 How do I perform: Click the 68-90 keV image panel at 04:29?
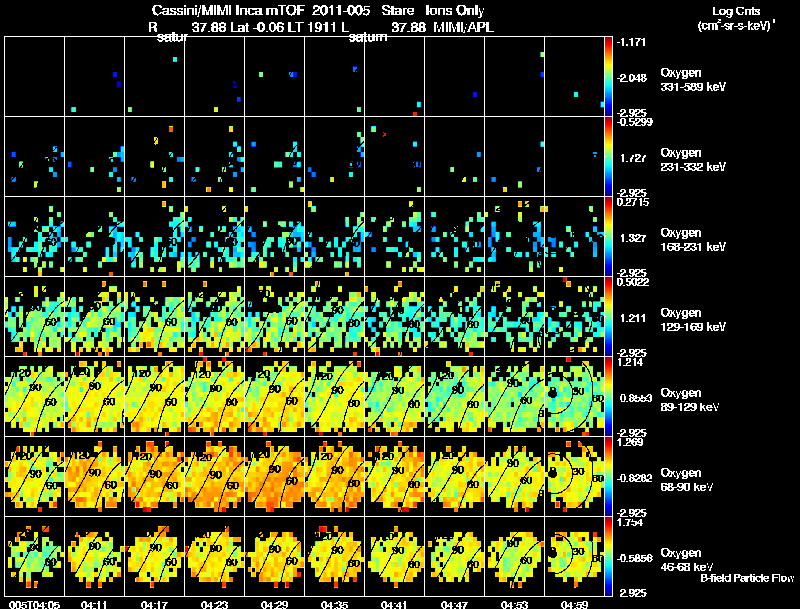click(274, 476)
